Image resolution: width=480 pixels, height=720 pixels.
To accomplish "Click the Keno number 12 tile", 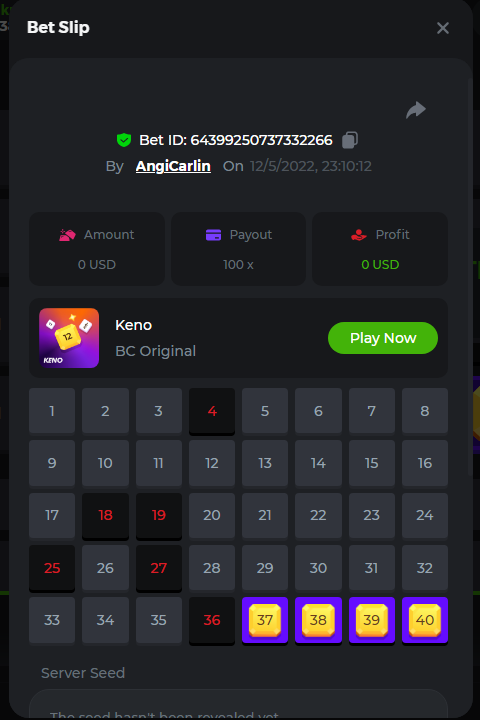I will 212,463.
